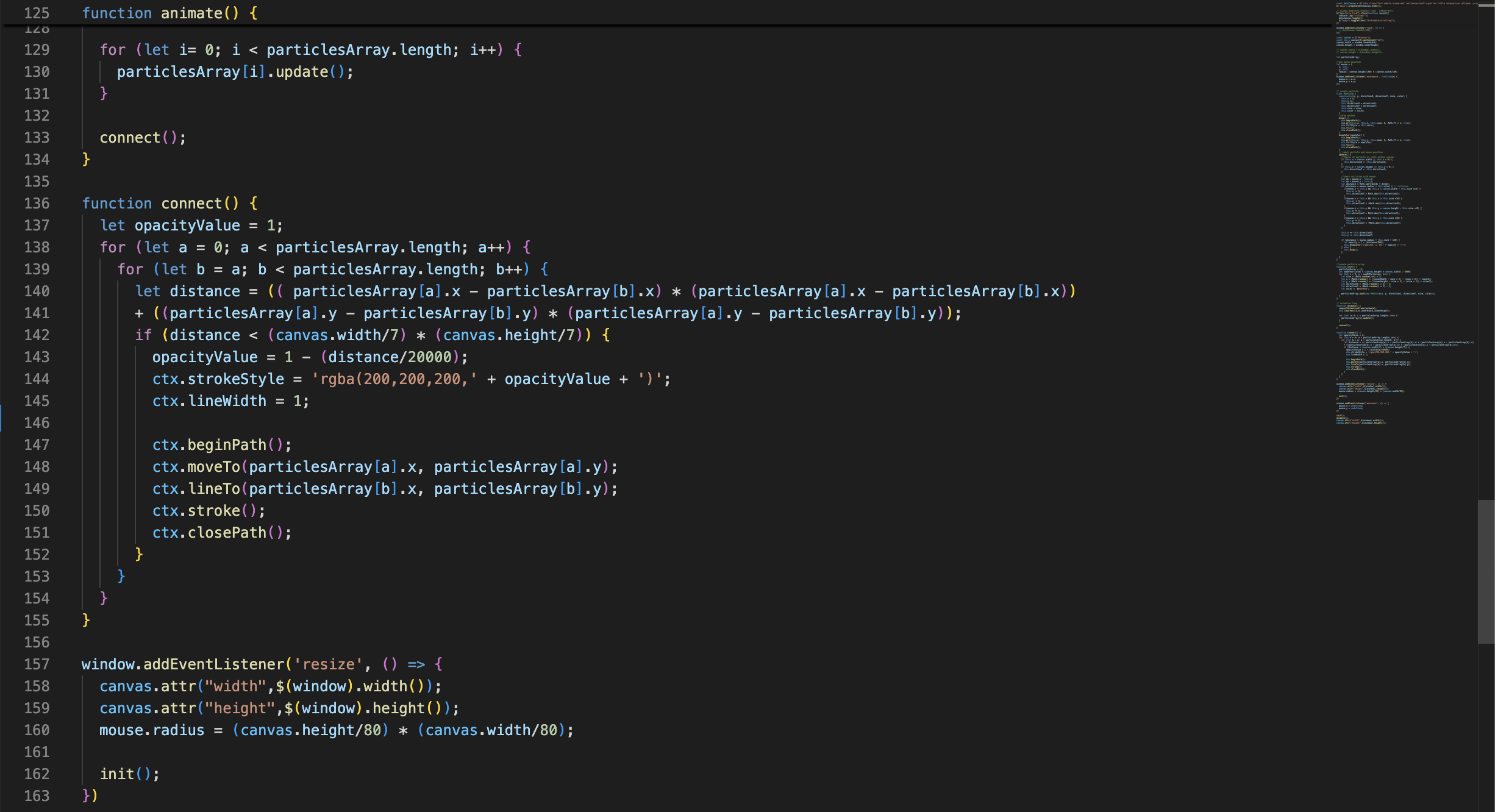1495x812 pixels.
Task: Click 'particlesArray[i].update();' line
Action: pos(235,72)
